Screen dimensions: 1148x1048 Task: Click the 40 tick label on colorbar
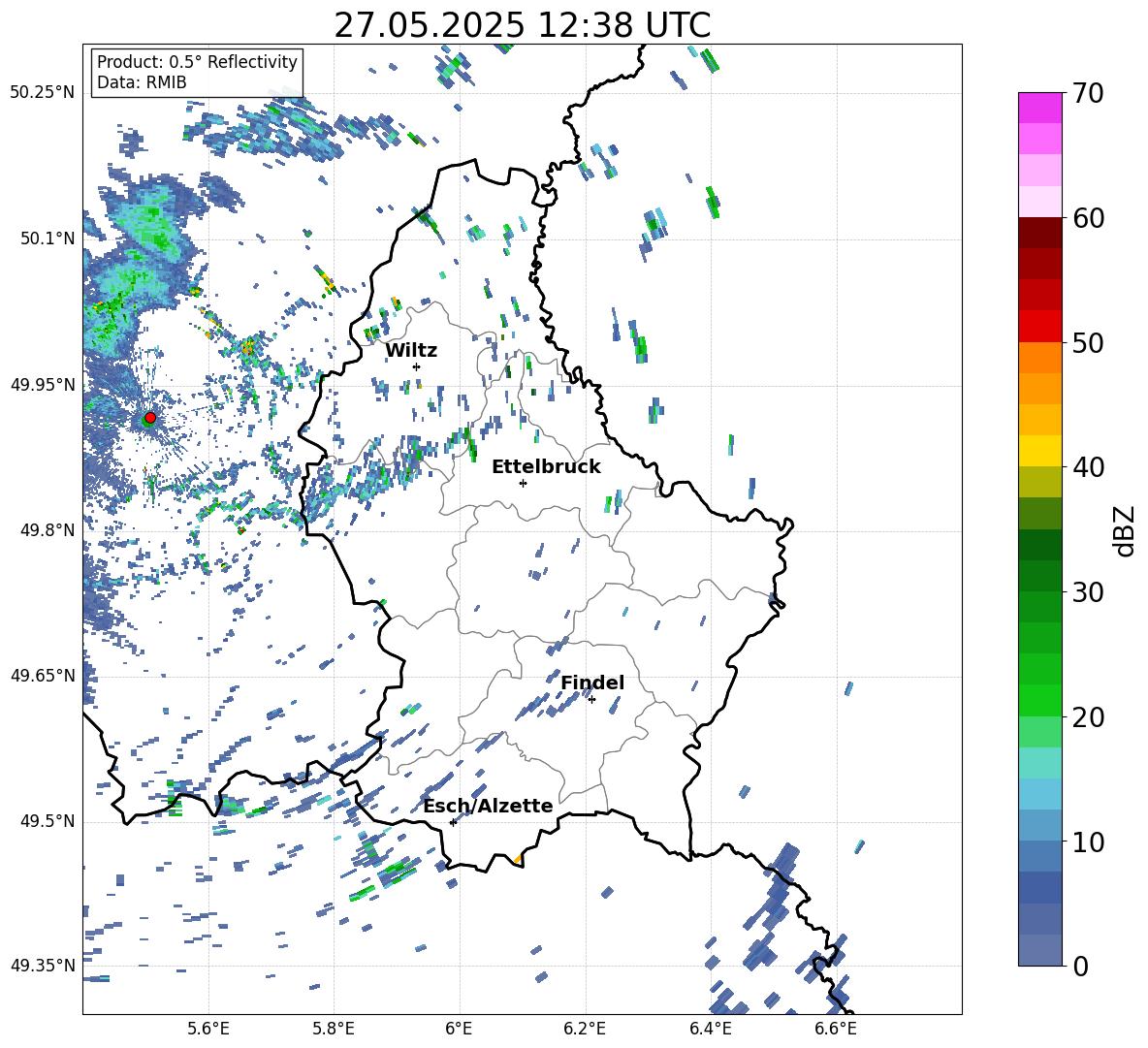(x=1088, y=467)
